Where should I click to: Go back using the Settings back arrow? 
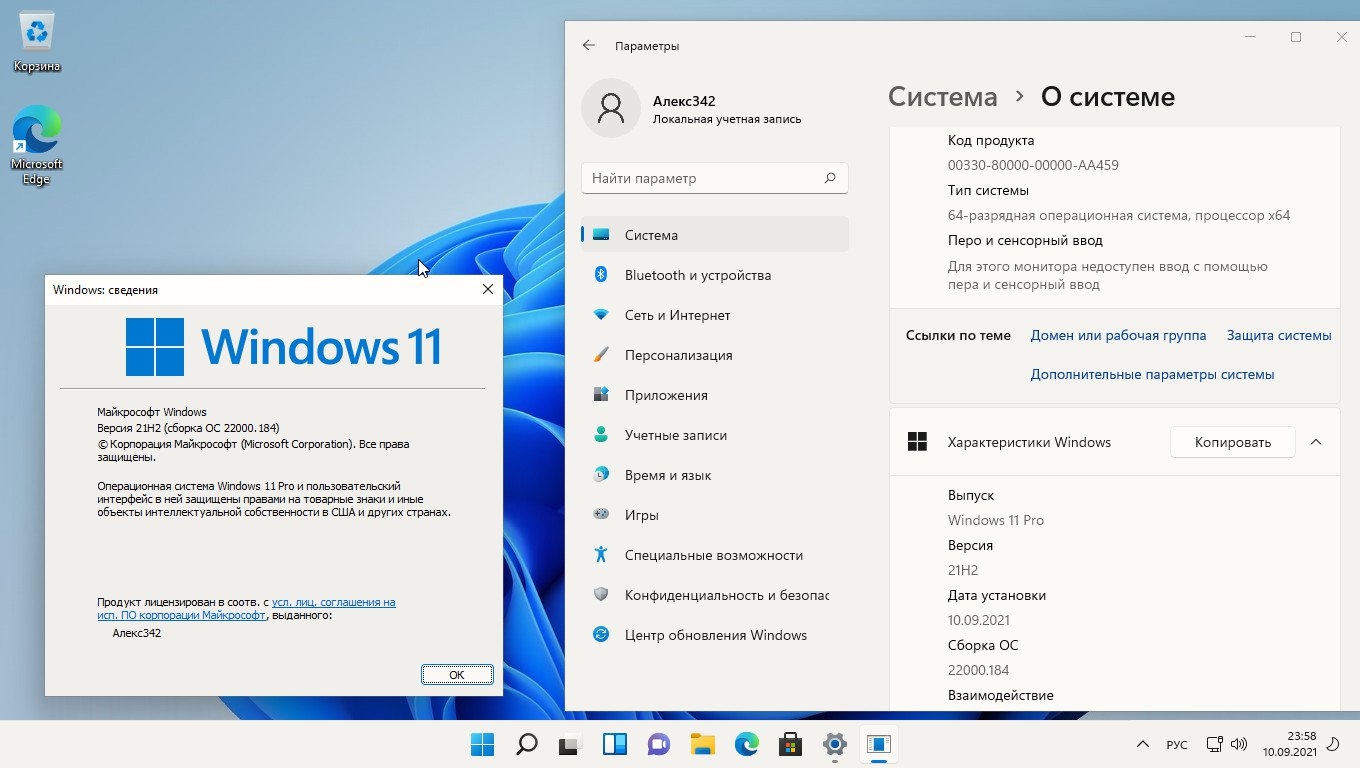(x=589, y=45)
